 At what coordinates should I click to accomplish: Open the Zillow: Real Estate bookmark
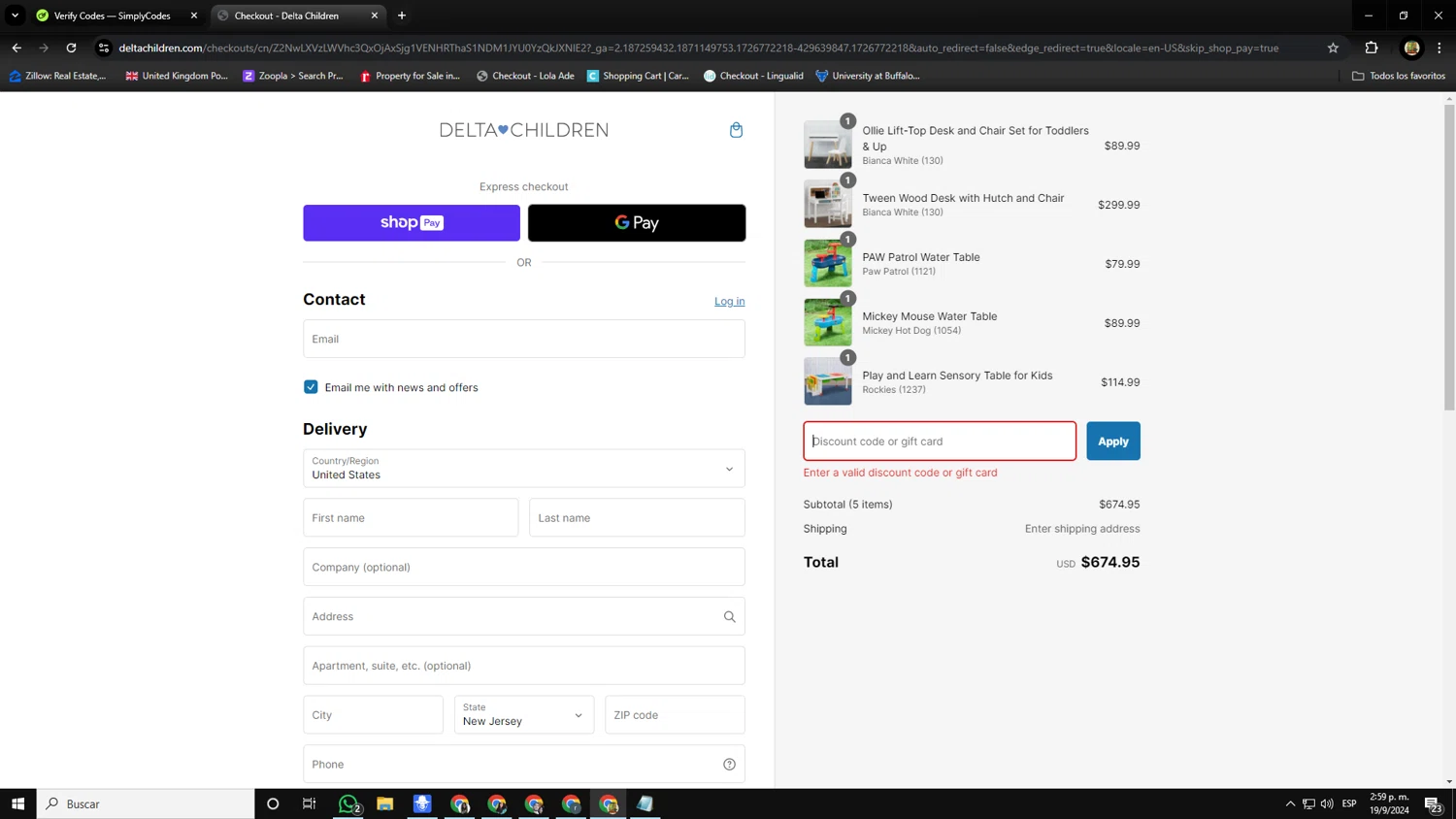point(58,76)
